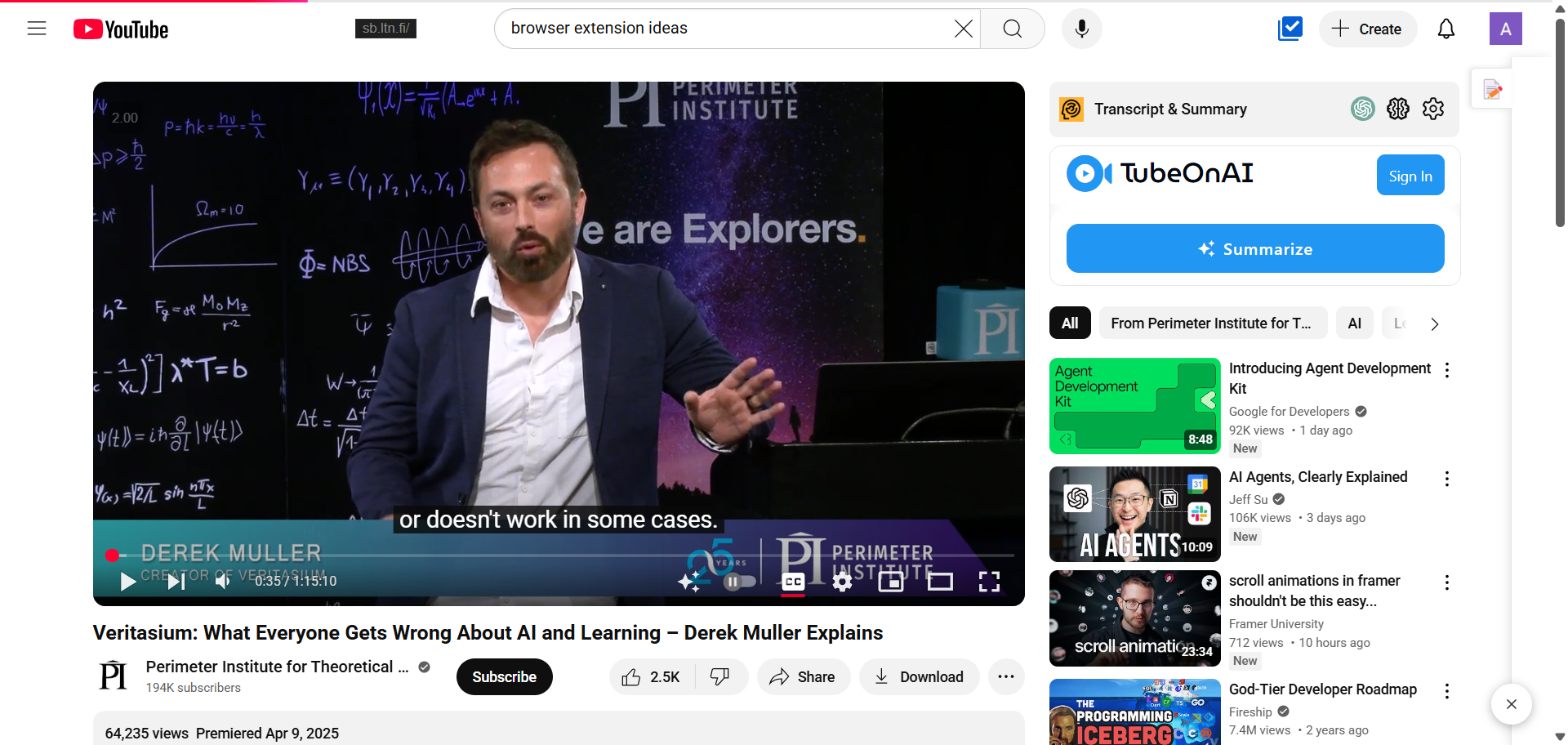Switch to theater mode

coord(940,581)
